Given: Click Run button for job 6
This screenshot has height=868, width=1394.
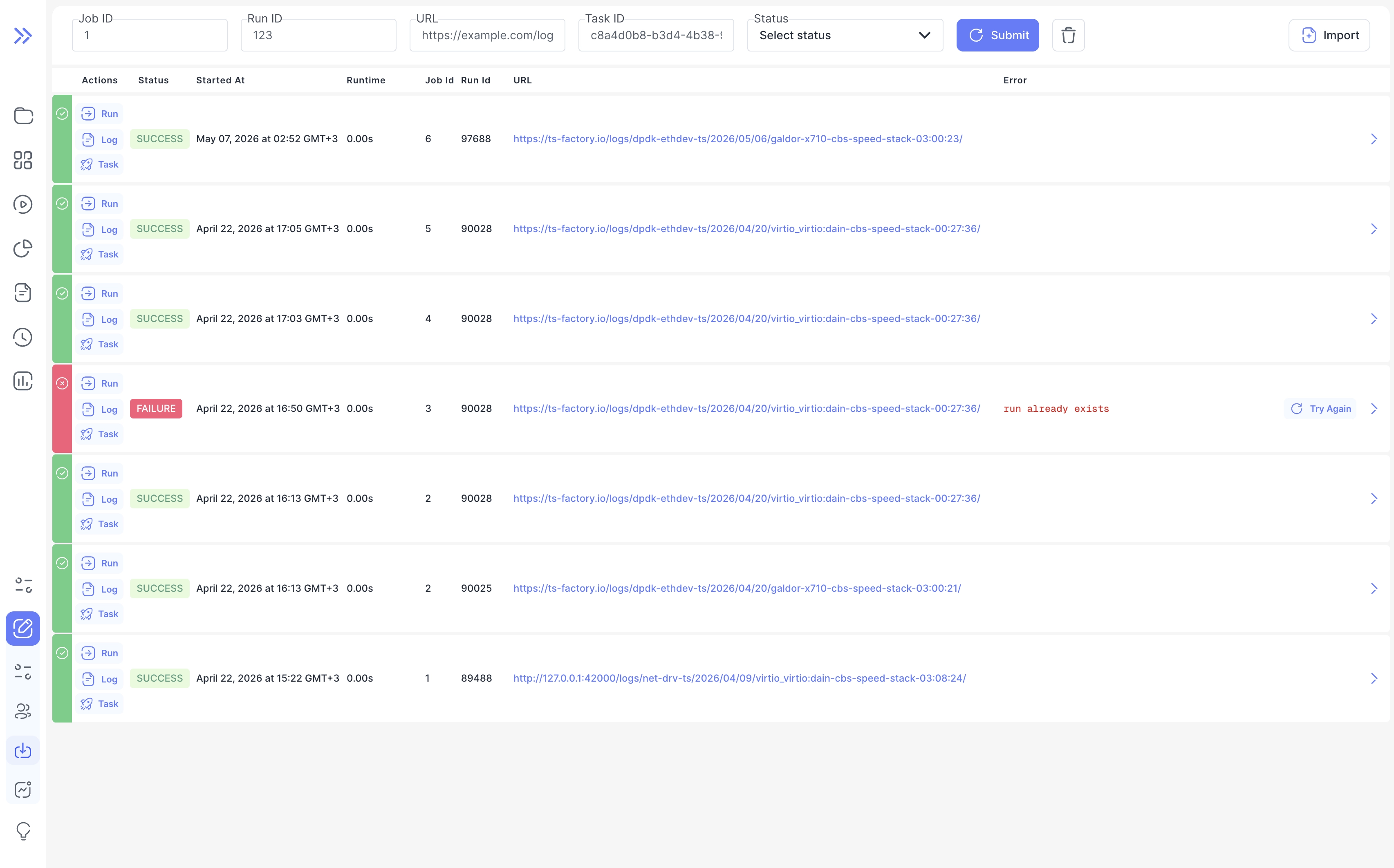Looking at the screenshot, I should click(99, 114).
